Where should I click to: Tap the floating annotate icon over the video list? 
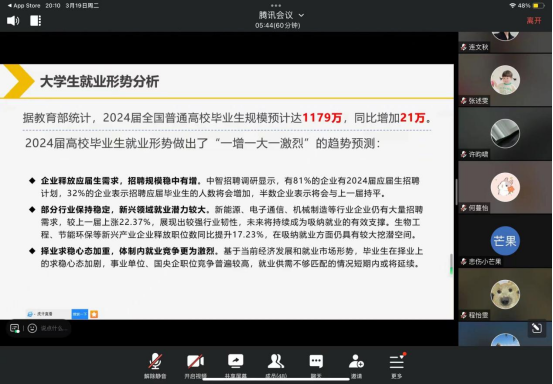(537, 328)
